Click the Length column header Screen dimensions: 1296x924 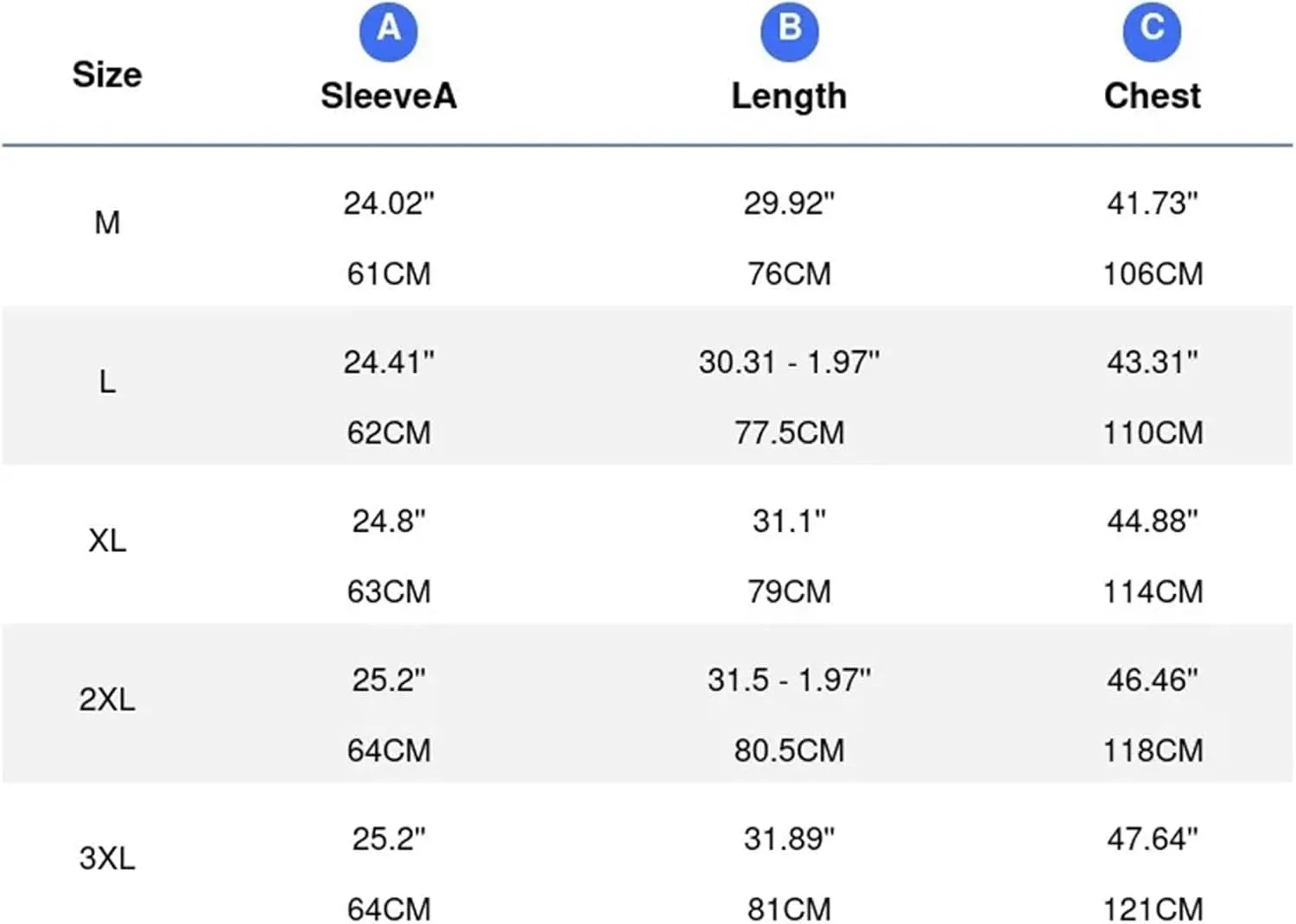point(789,97)
